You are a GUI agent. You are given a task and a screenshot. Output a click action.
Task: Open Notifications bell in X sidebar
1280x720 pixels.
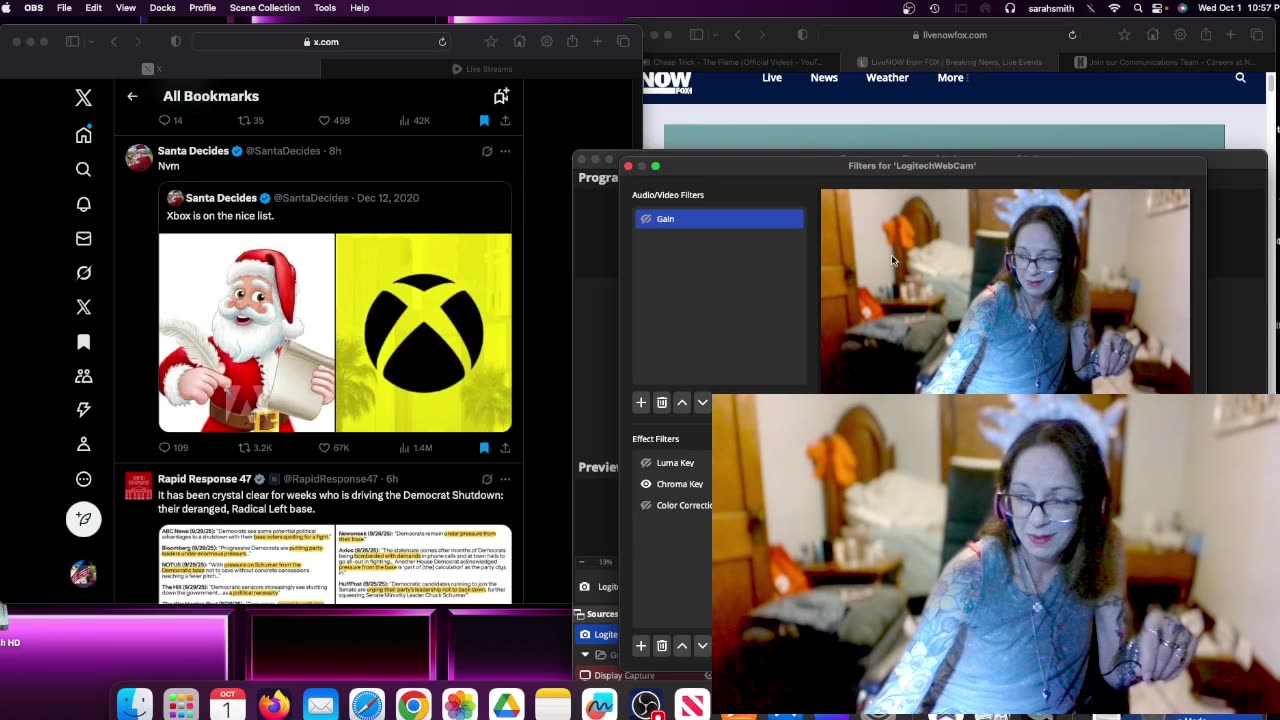click(84, 204)
